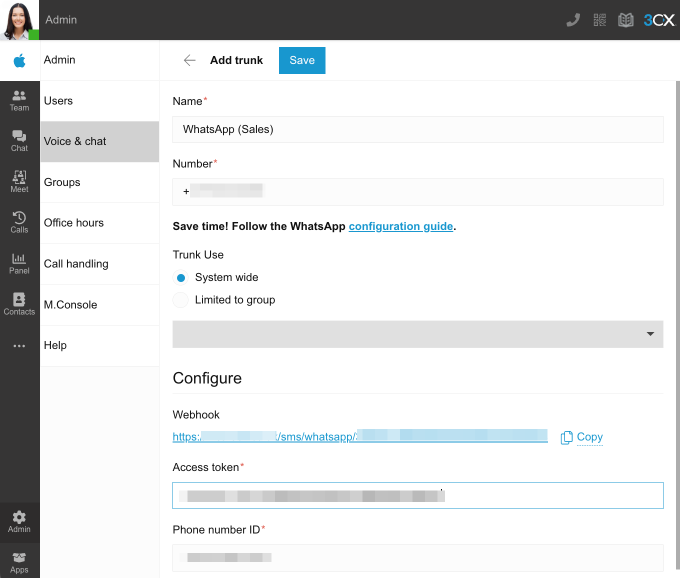Viewport: 680px width, 578px height.
Task: Go back using the arrow icon
Action: (x=190, y=60)
